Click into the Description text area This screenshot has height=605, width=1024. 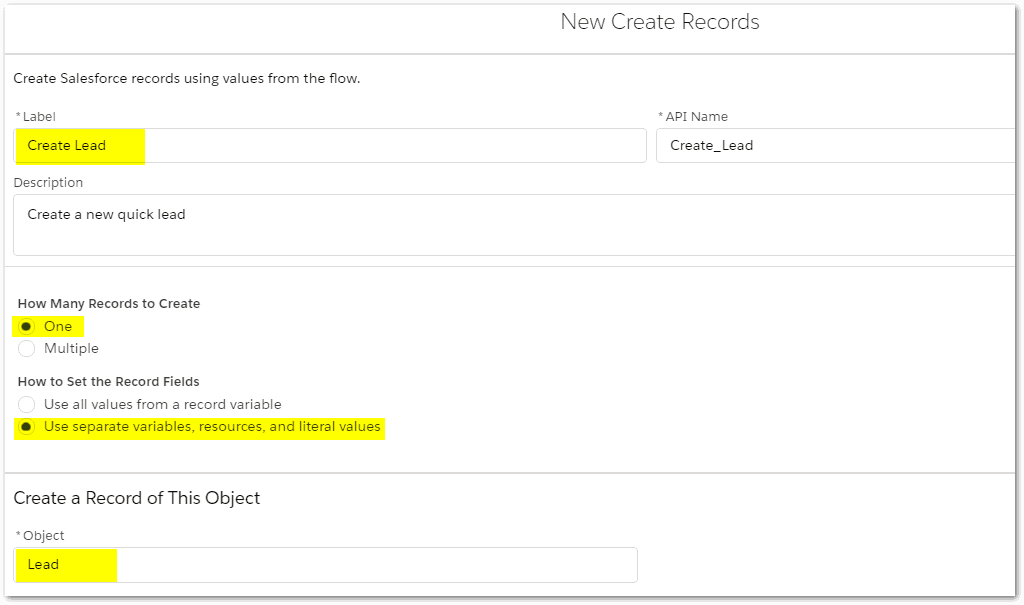514,225
